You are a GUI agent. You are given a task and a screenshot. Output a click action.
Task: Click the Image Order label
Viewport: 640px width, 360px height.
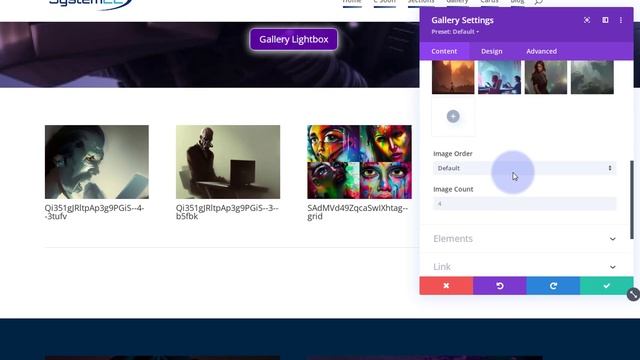click(453, 154)
